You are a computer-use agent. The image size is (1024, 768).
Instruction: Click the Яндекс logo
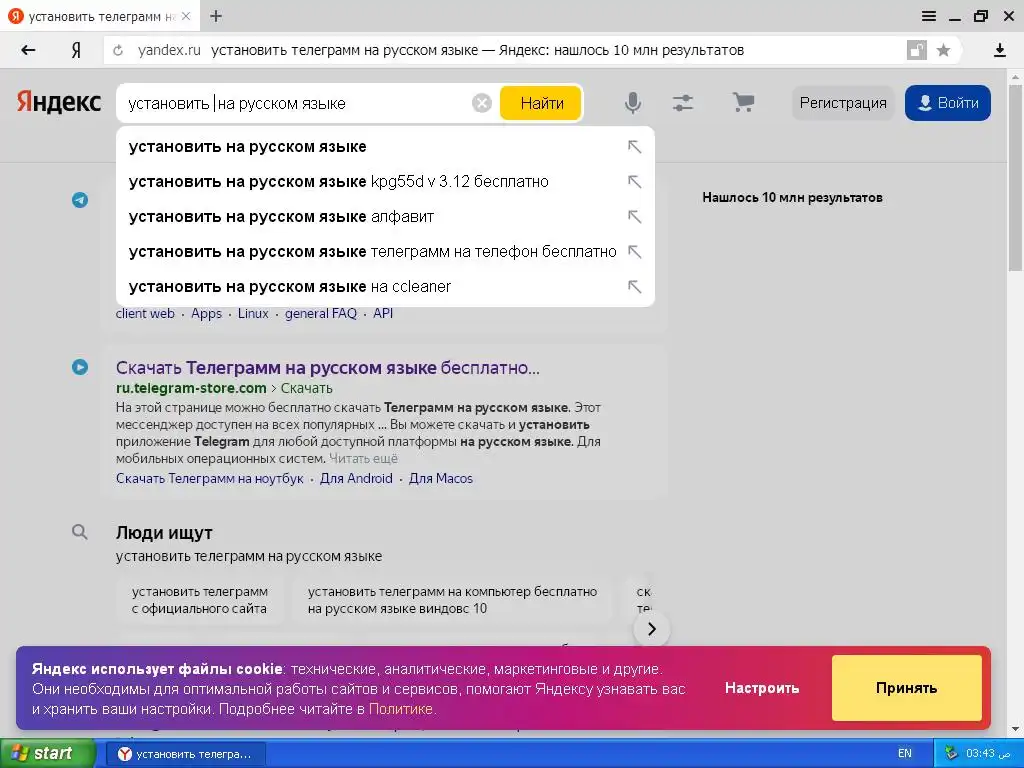[x=59, y=103]
